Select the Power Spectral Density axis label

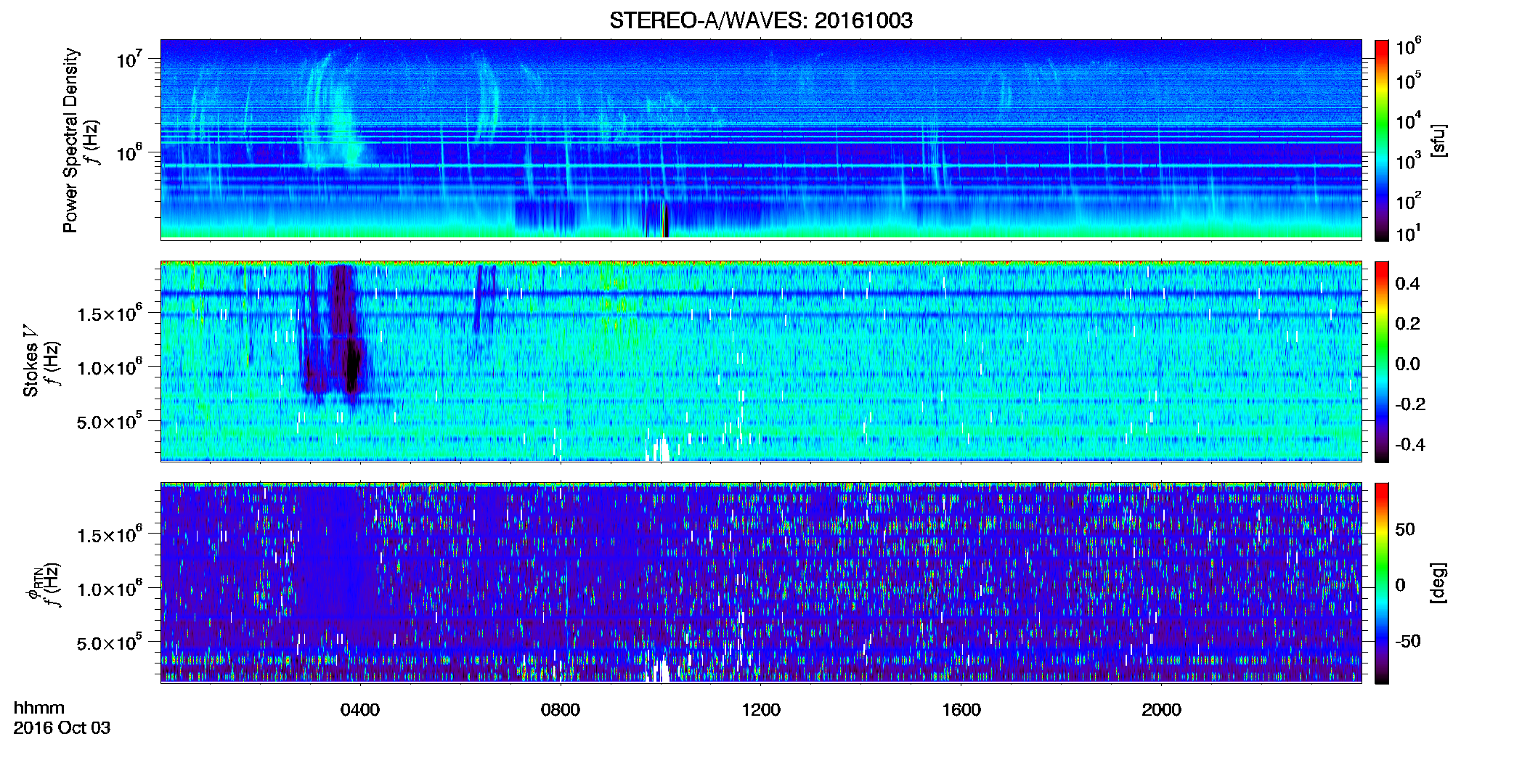(x=70, y=140)
